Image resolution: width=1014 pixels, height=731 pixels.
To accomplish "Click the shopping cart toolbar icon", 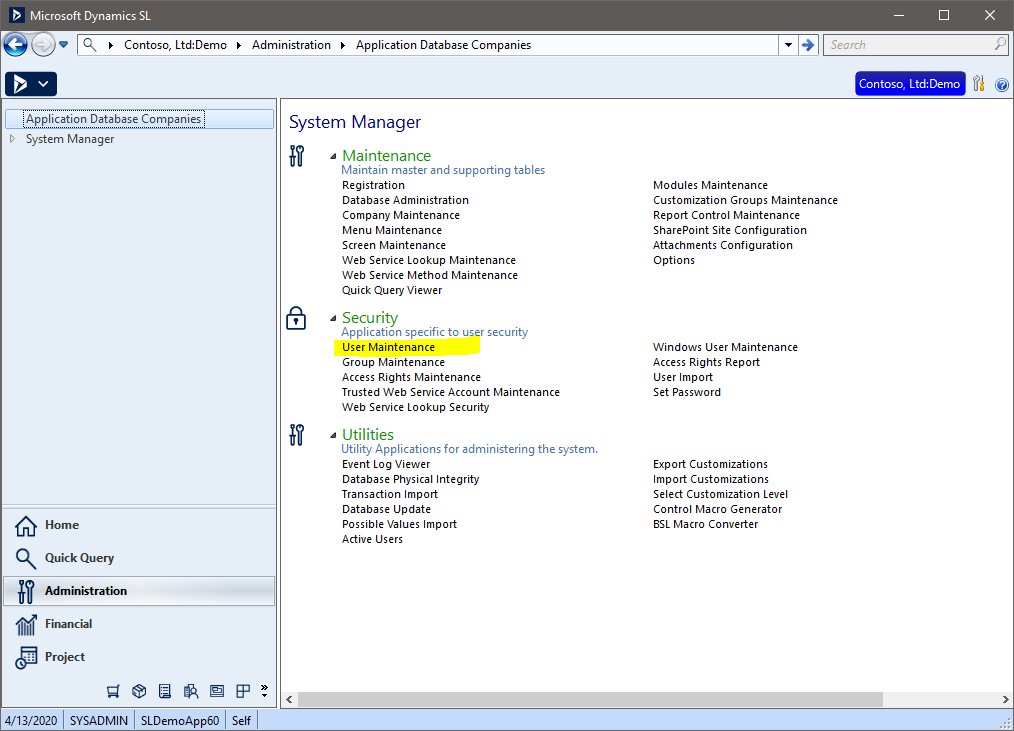I will point(113,690).
